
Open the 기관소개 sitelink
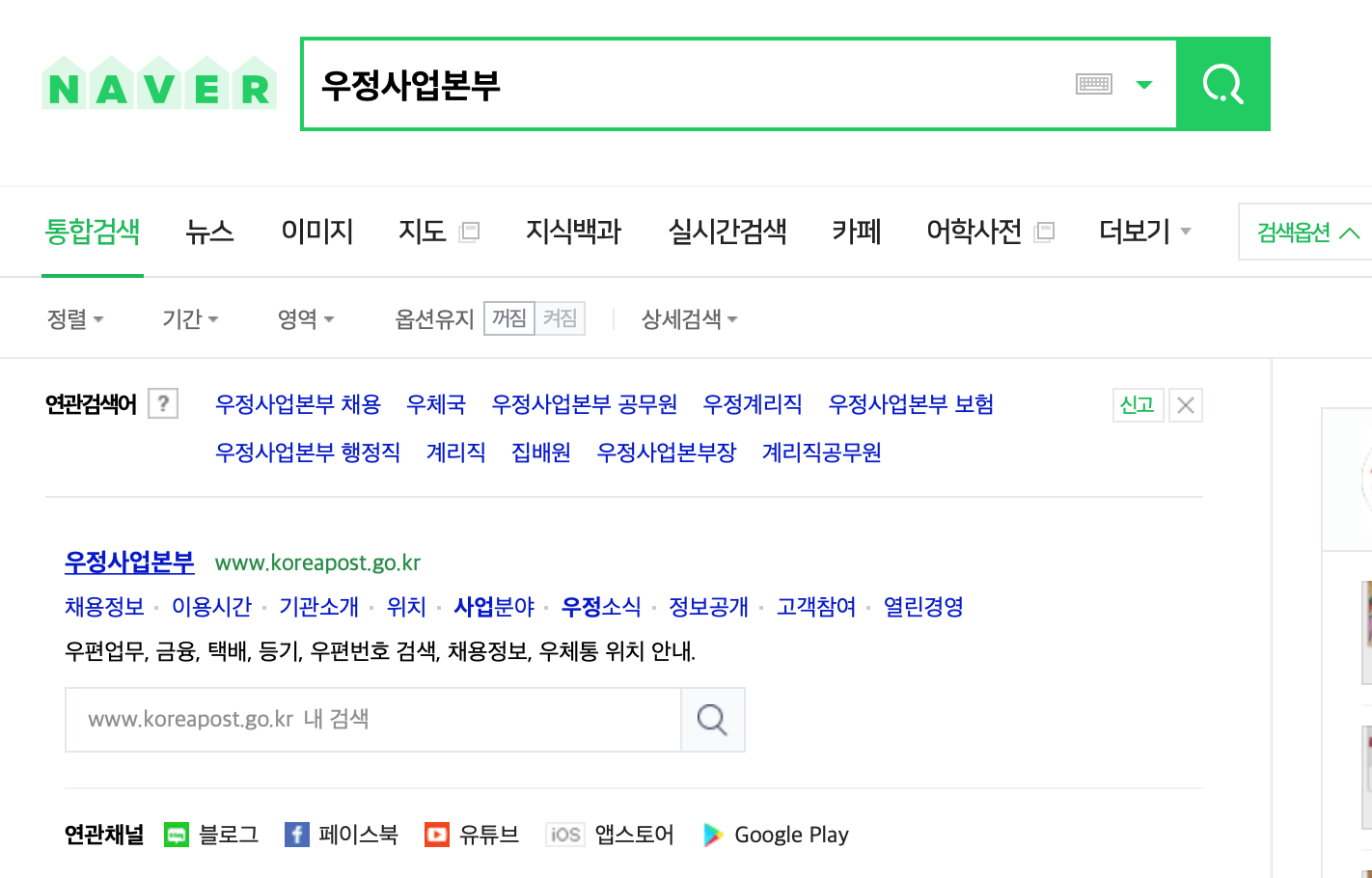(318, 607)
